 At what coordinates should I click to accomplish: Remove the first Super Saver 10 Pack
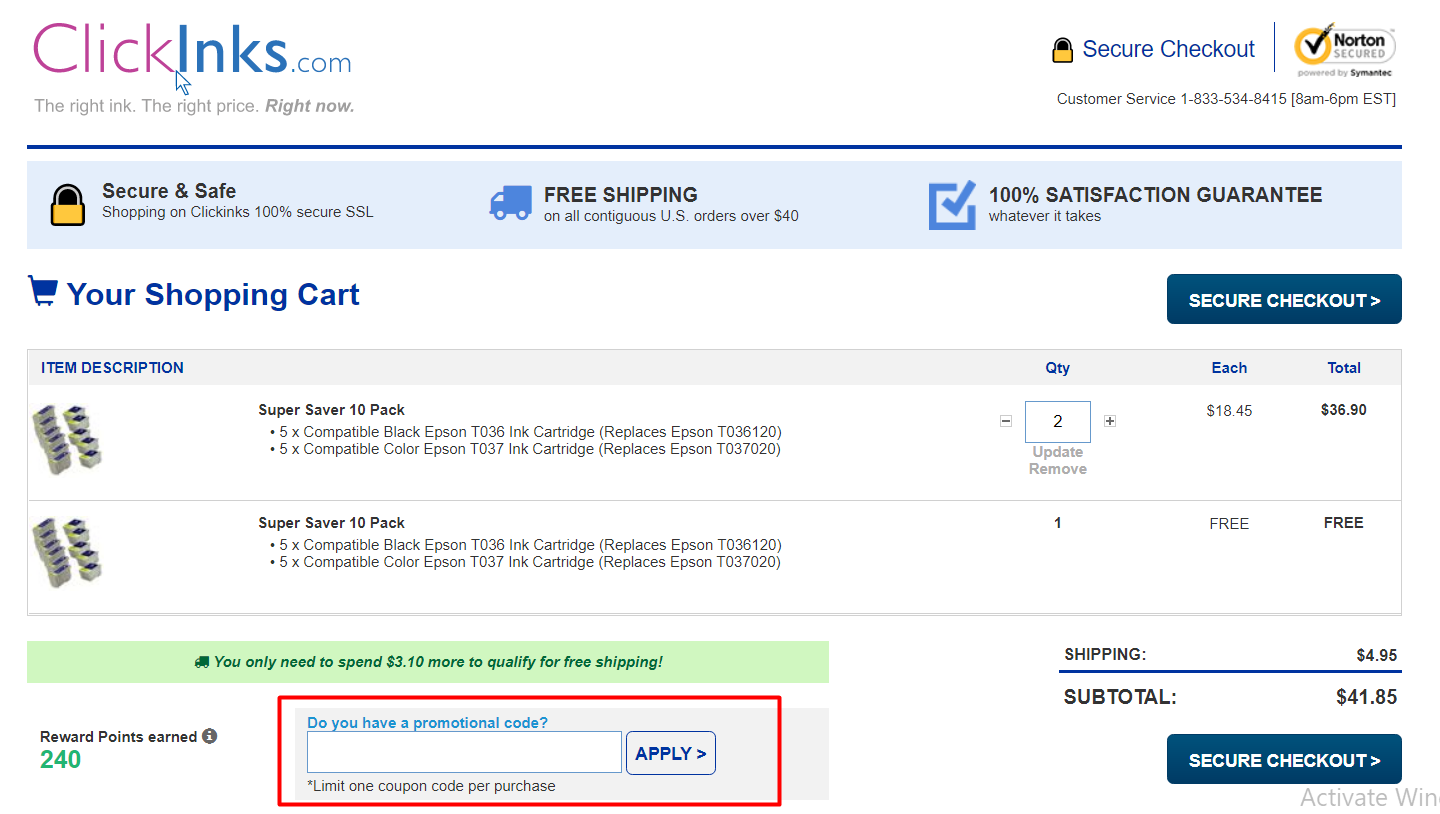(x=1058, y=469)
